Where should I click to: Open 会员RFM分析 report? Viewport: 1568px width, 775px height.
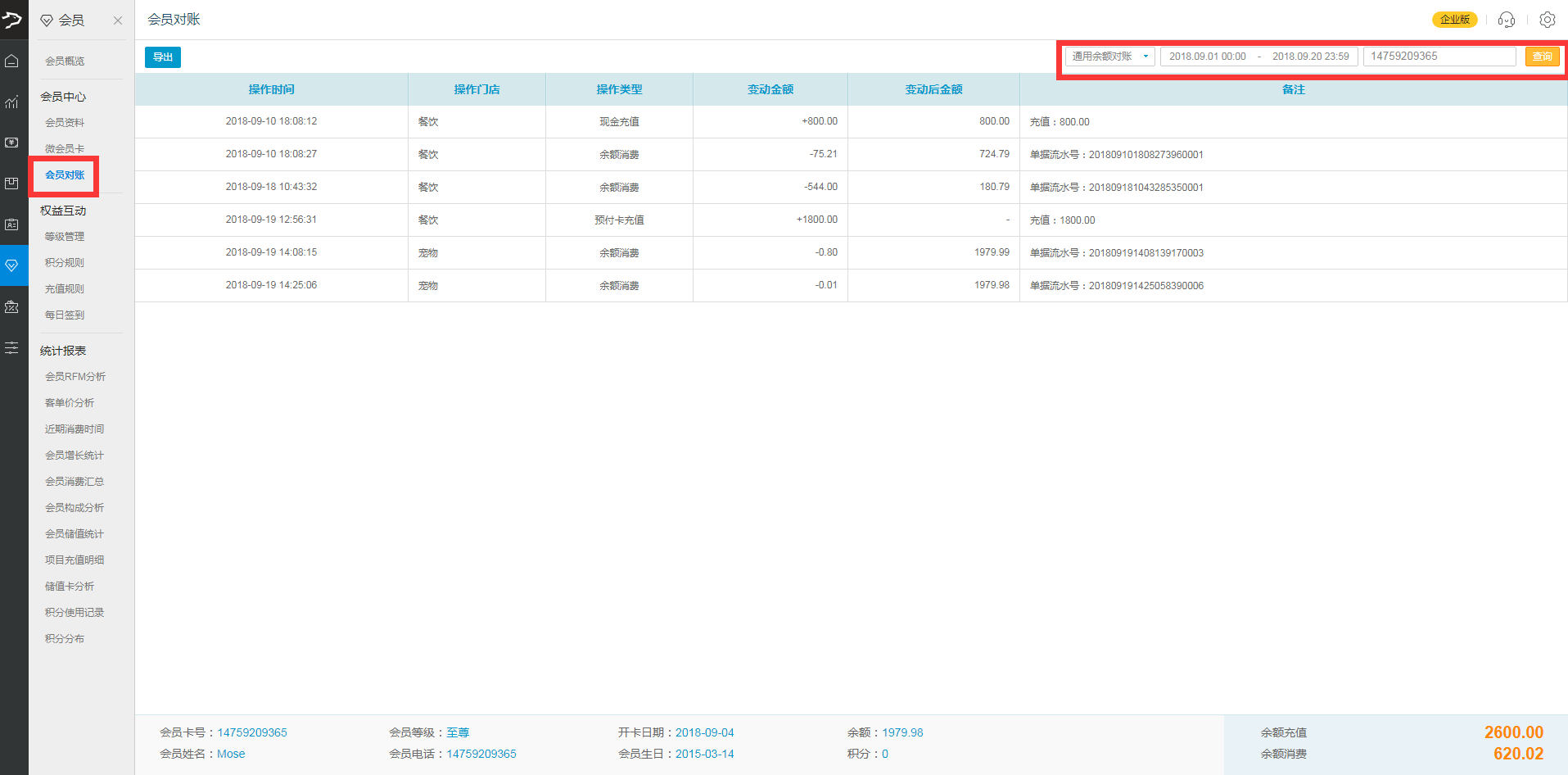coord(75,377)
